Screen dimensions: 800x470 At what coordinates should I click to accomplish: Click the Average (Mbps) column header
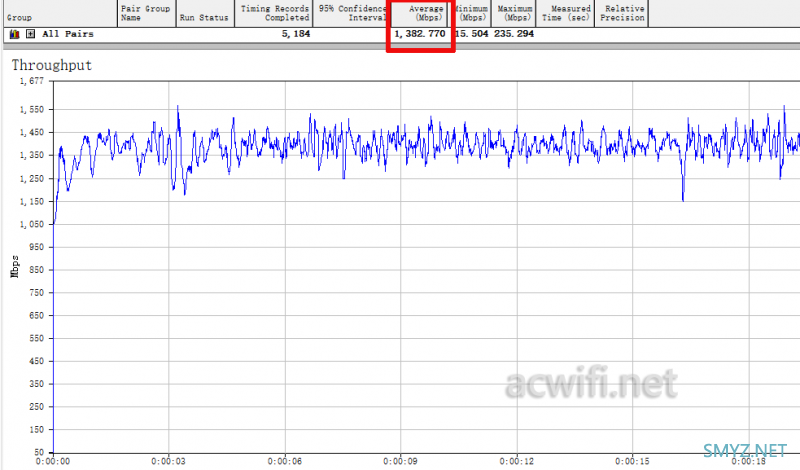420,14
